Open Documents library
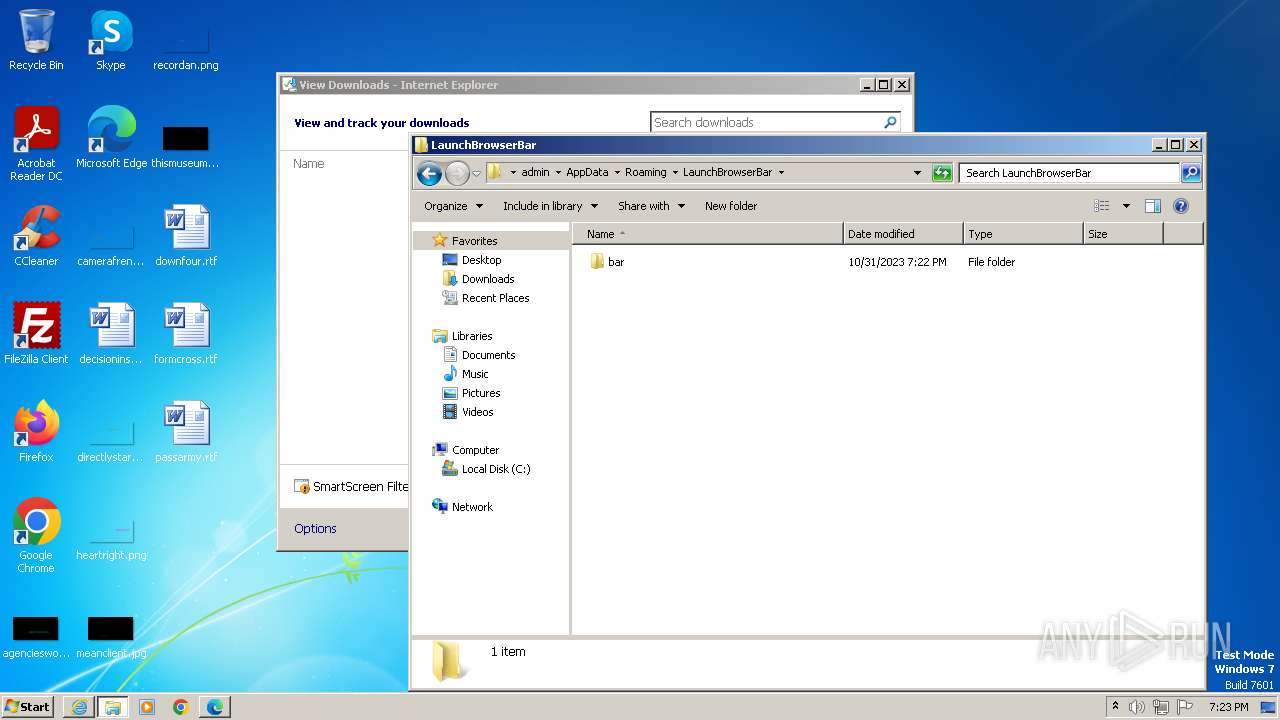 (488, 355)
